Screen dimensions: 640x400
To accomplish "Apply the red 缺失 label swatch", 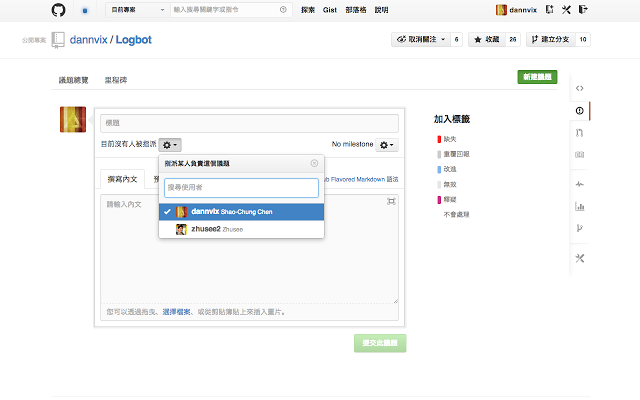I will [438, 140].
